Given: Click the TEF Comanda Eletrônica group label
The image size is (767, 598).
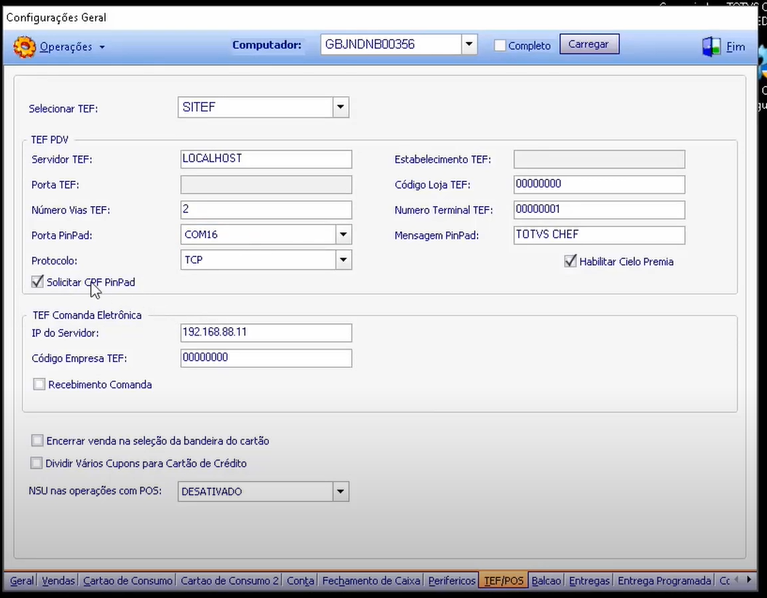Looking at the screenshot, I should tap(87, 315).
